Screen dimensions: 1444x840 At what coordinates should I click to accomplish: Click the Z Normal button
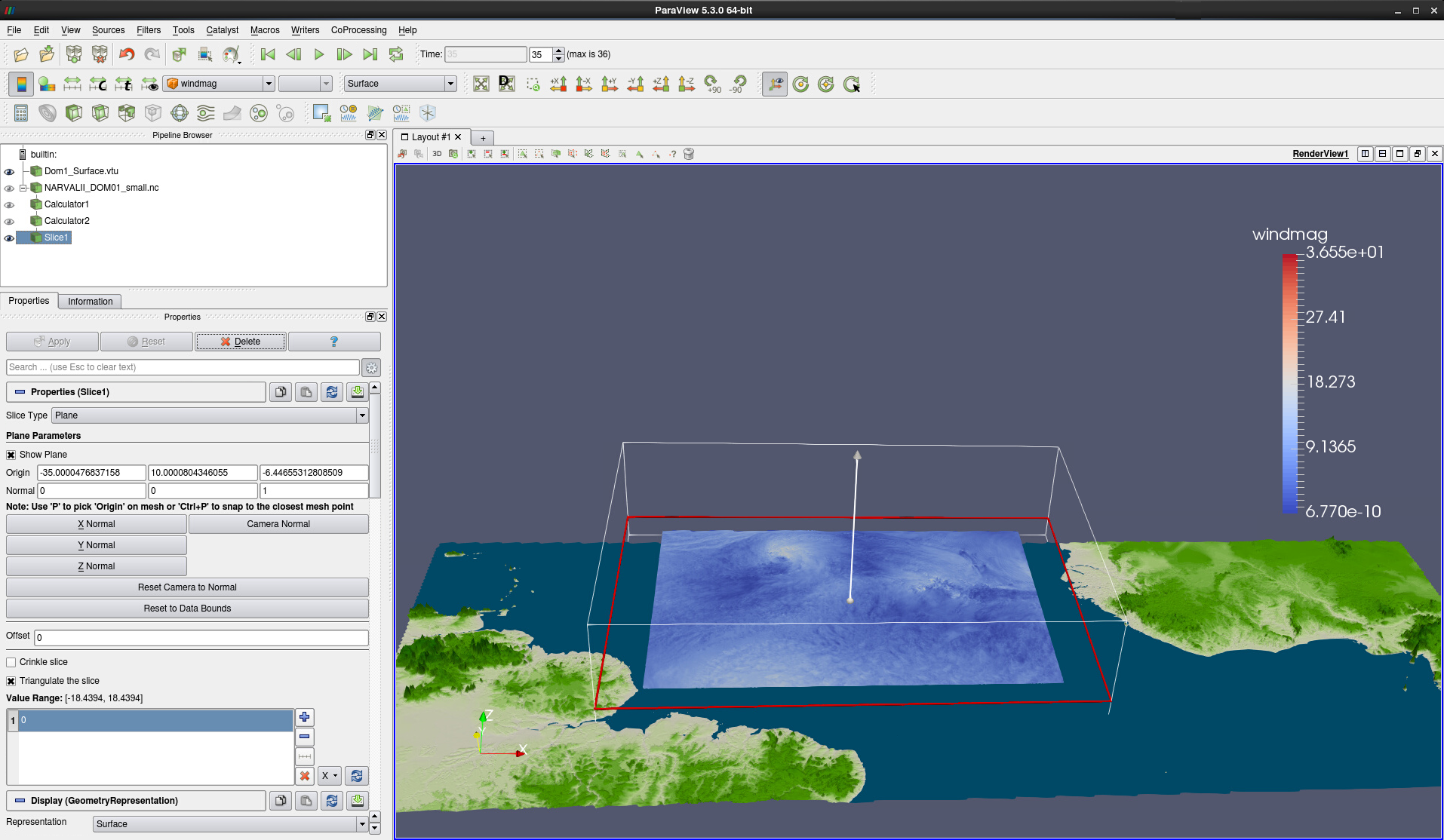(97, 566)
